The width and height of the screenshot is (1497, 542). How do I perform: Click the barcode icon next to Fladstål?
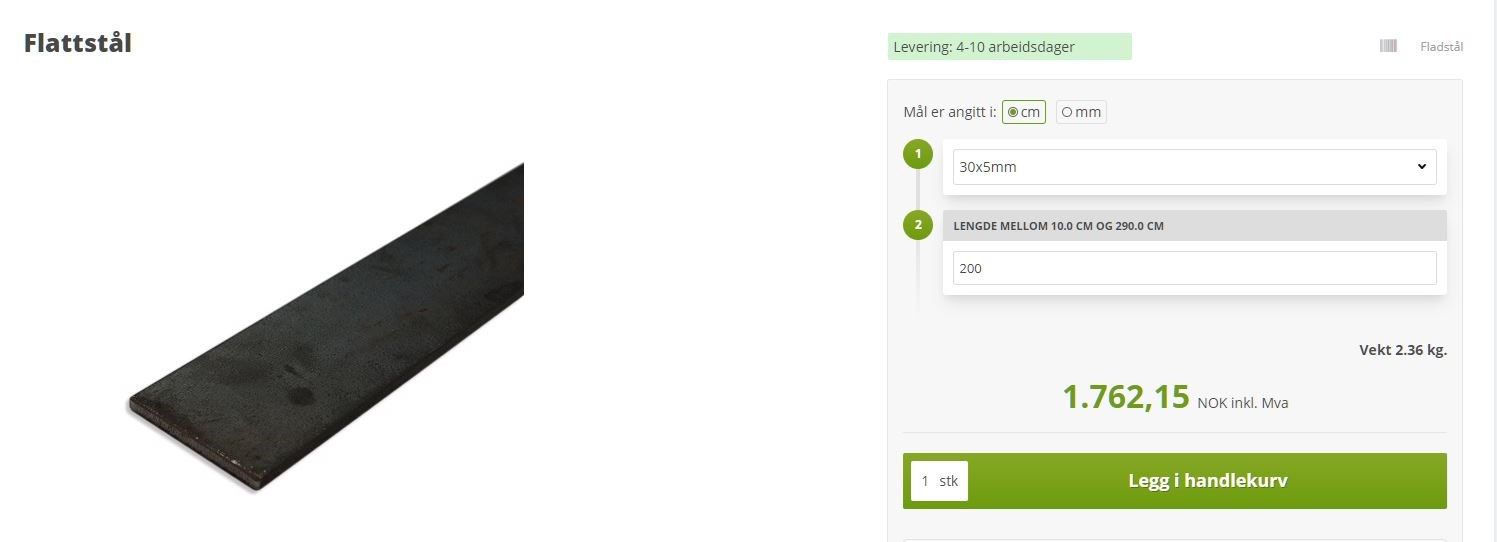[1388, 46]
